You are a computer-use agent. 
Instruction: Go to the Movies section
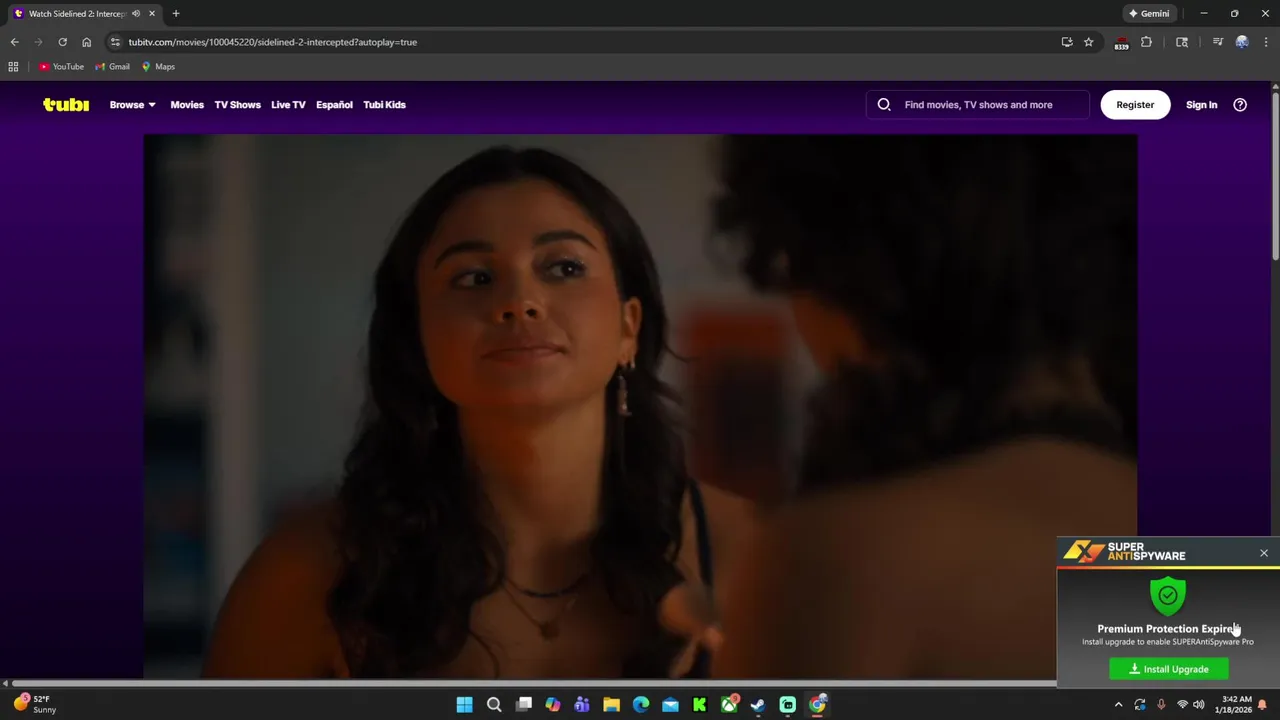tap(187, 104)
